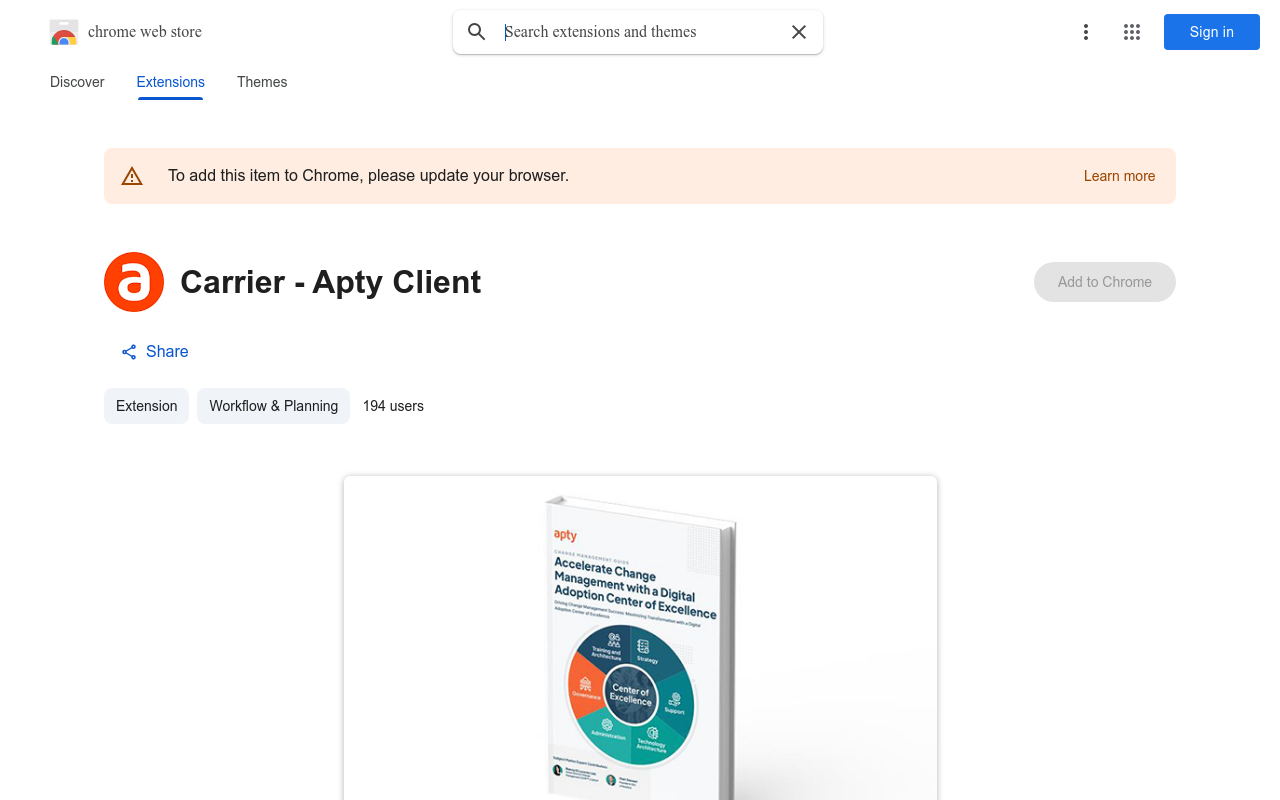
Task: Click the magnifying glass search icon
Action: coord(477,32)
